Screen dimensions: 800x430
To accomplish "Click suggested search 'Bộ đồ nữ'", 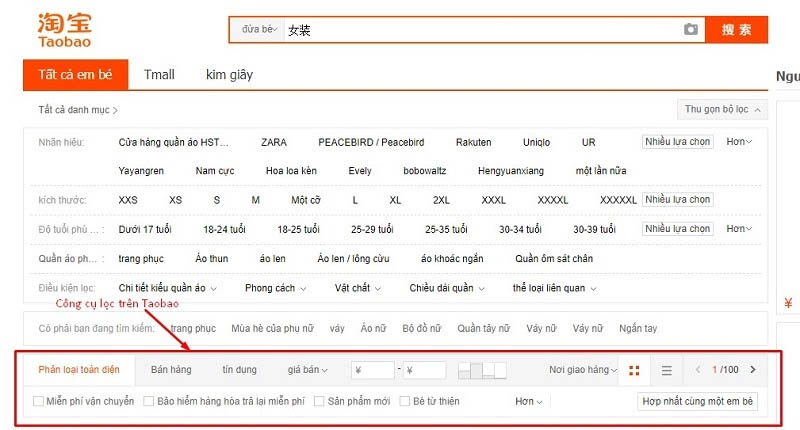I will point(421,328).
